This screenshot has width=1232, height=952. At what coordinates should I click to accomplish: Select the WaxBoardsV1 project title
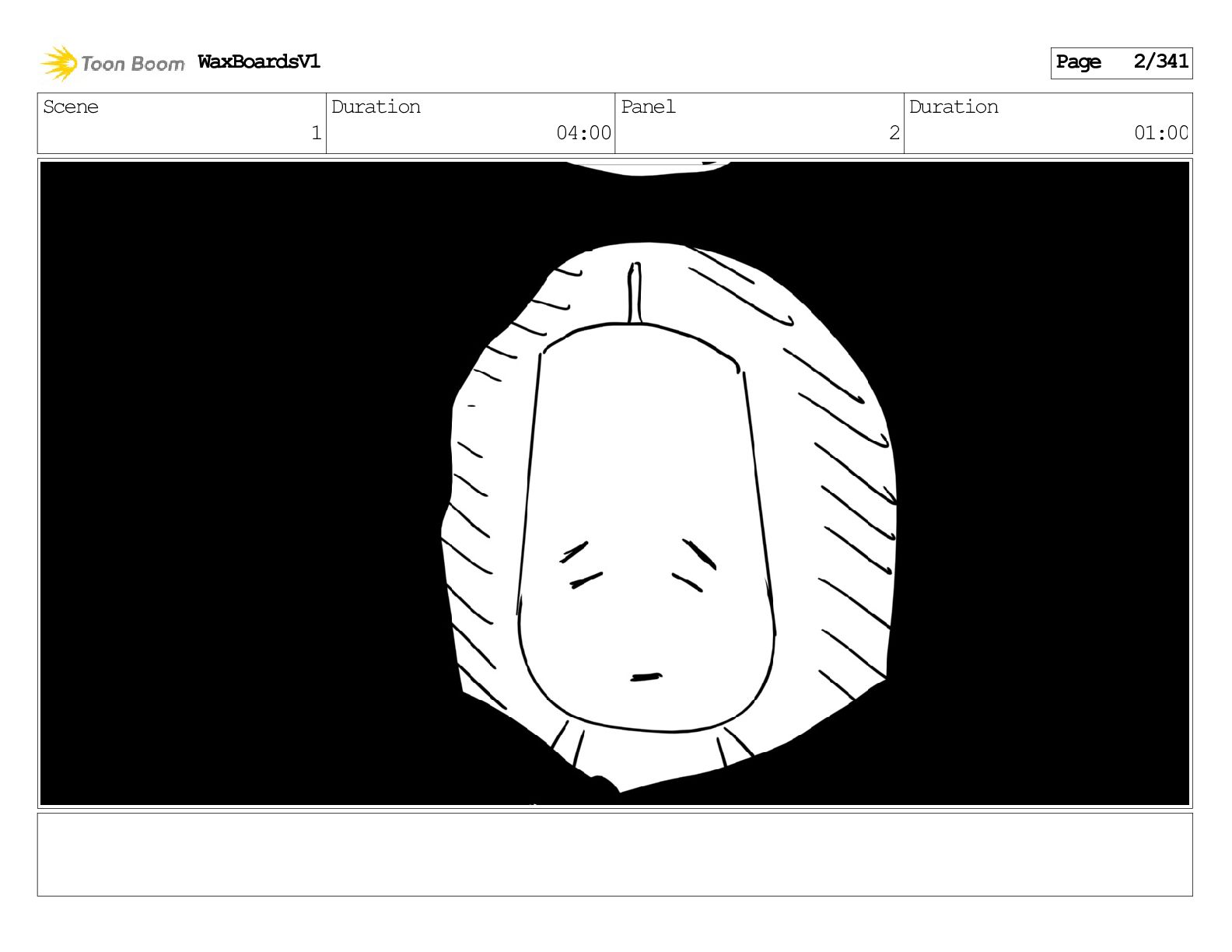tap(259, 61)
